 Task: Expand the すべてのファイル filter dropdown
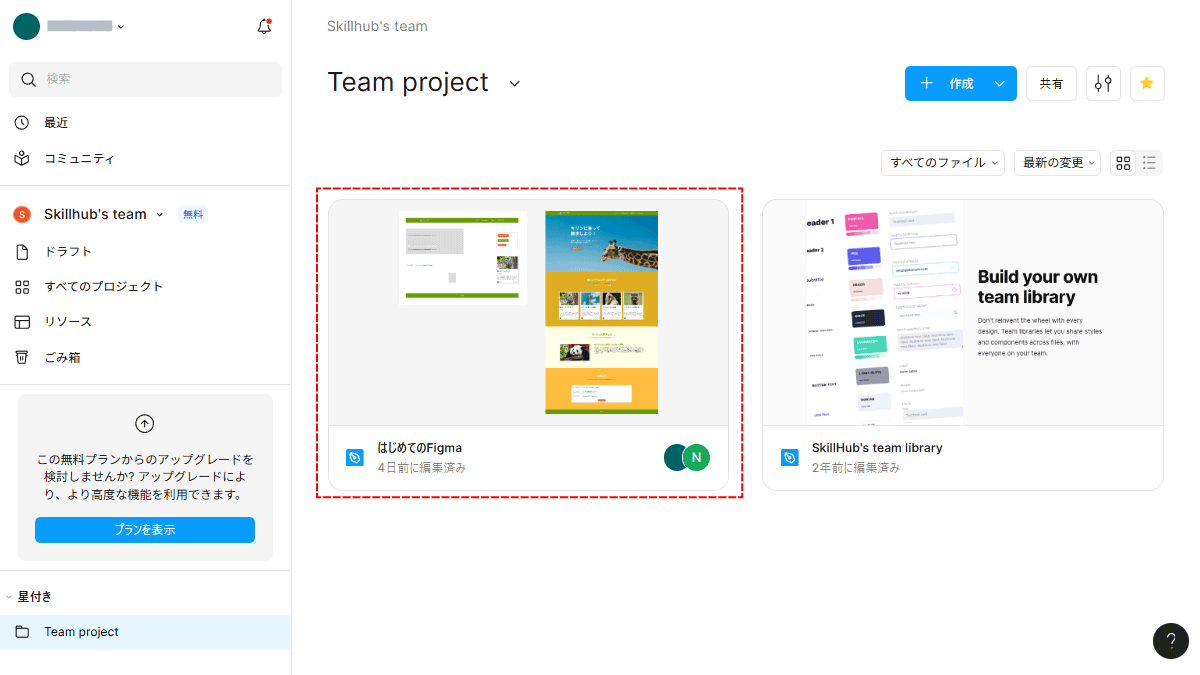[946, 163]
